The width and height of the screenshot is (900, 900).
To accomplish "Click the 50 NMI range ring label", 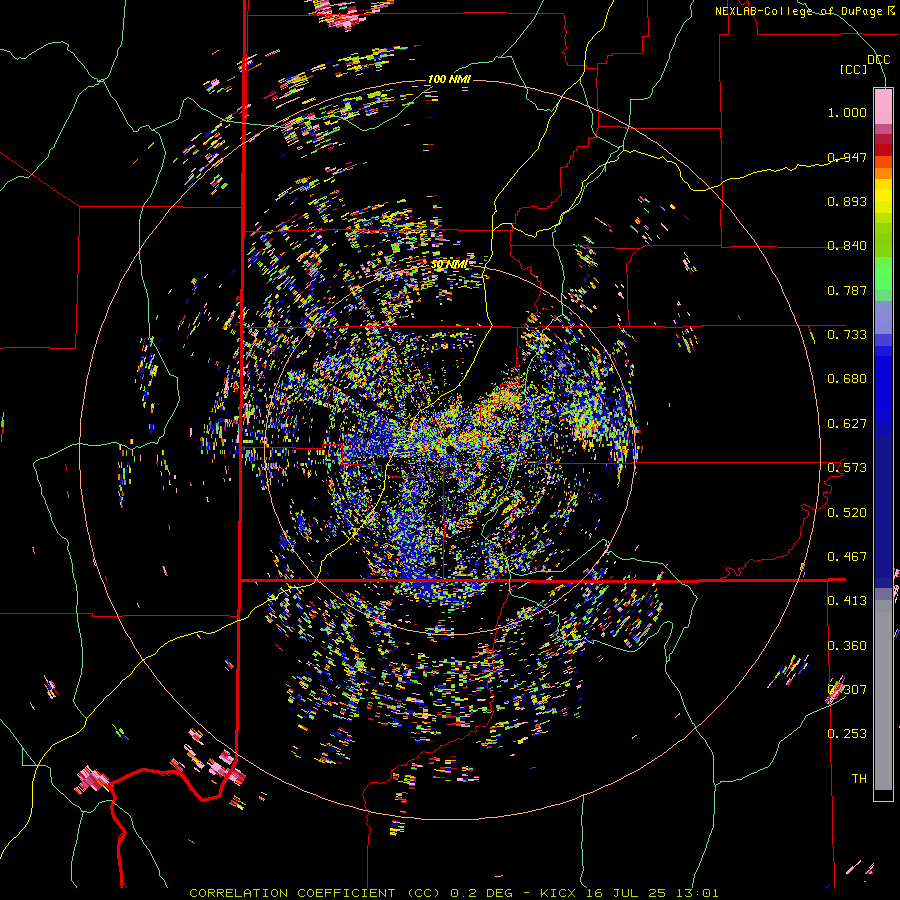I will 449,265.
